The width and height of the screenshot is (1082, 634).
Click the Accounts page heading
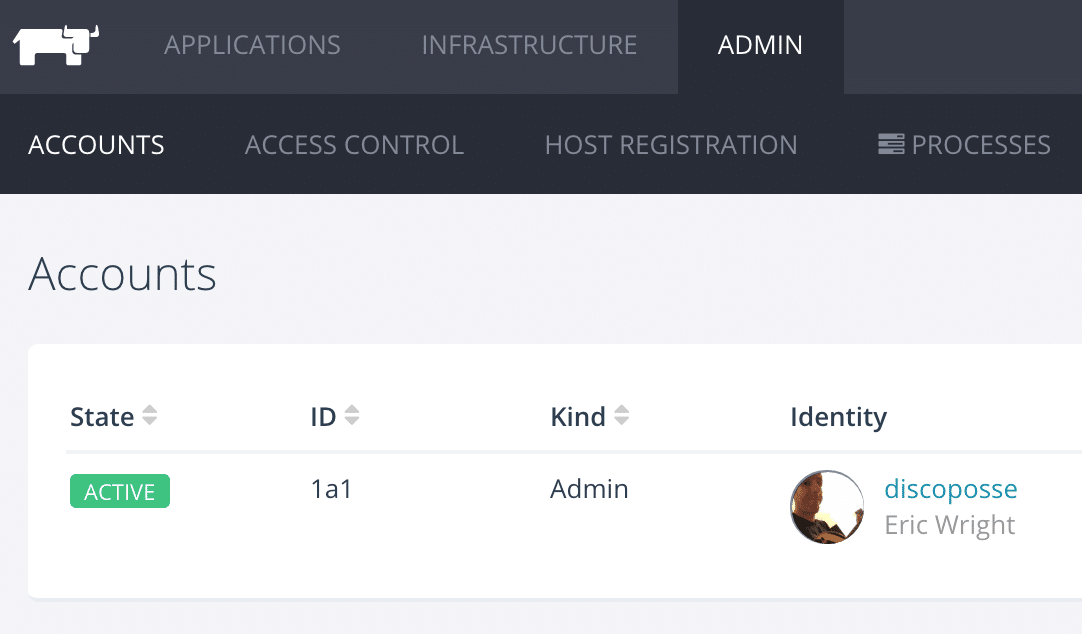122,274
